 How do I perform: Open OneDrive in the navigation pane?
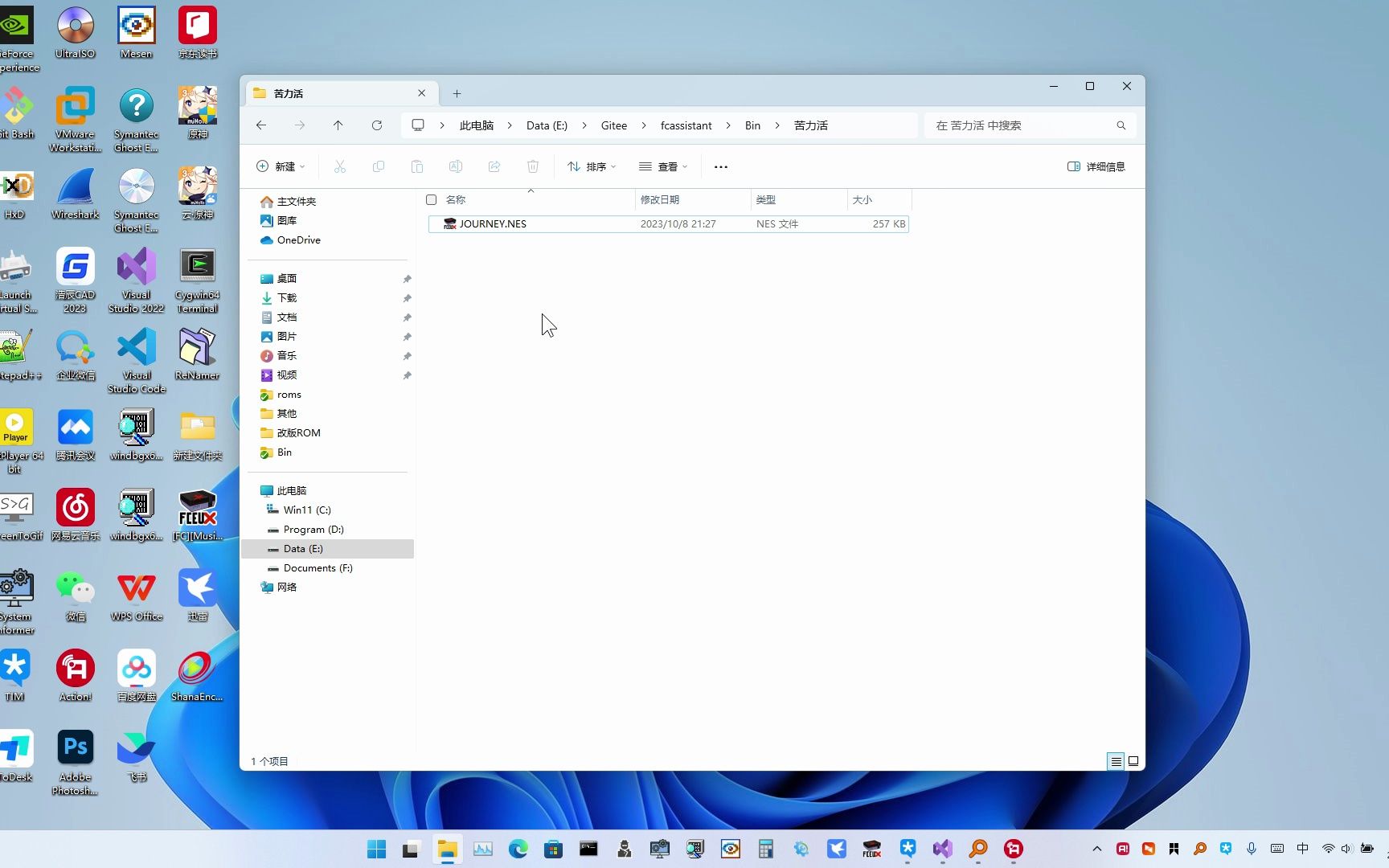[x=298, y=240]
